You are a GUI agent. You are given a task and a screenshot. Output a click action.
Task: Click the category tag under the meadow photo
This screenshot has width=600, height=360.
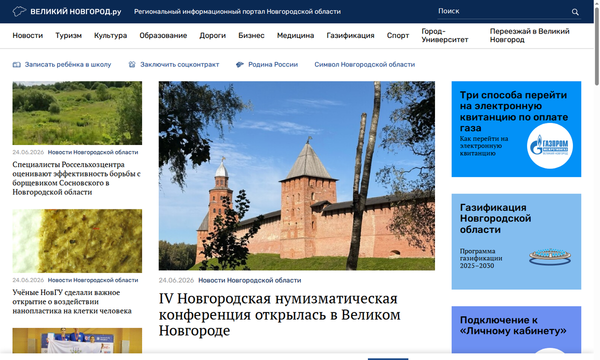pyautogui.click(x=93, y=152)
